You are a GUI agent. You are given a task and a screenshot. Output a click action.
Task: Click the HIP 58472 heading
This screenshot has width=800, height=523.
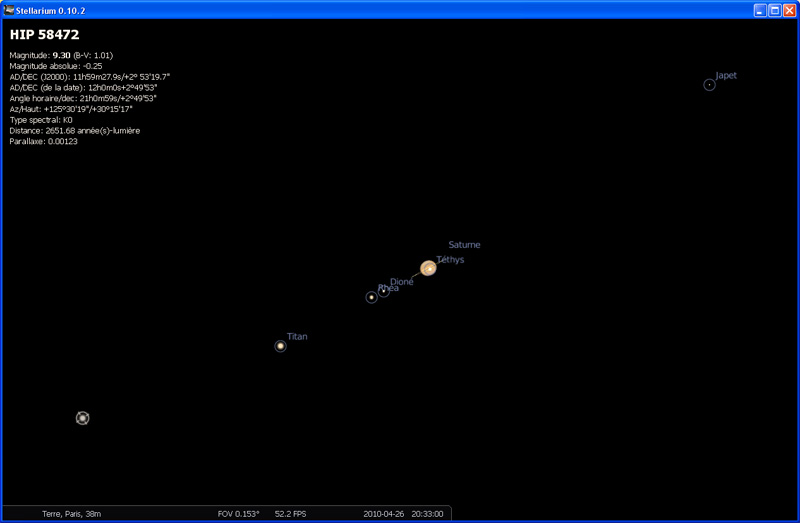[x=44, y=34]
